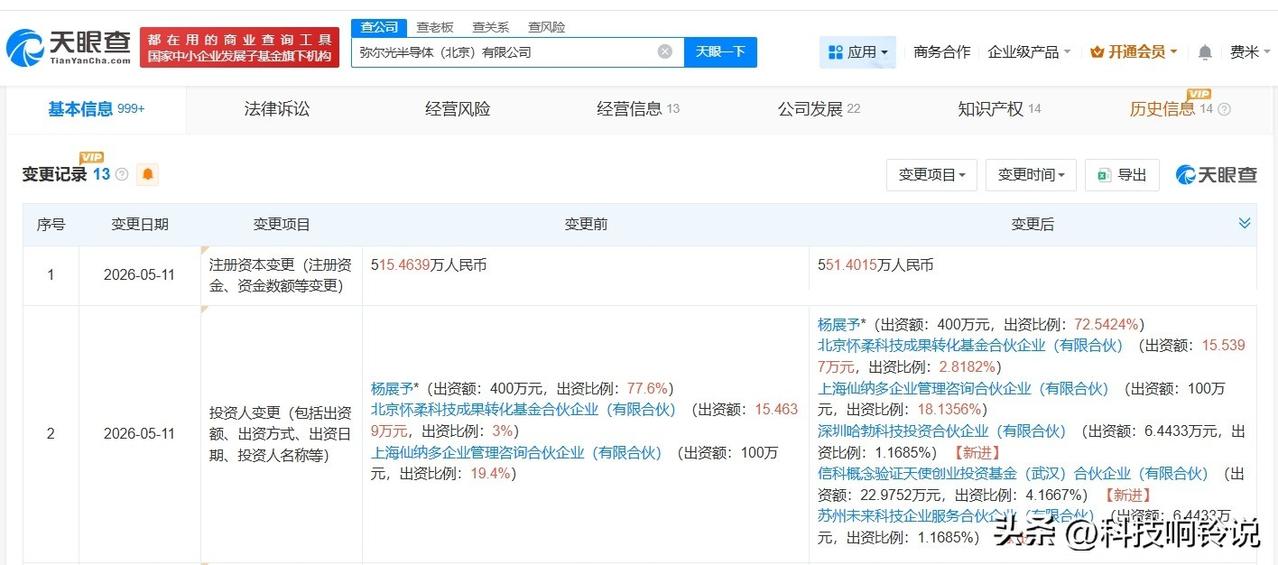The width and height of the screenshot is (1278, 565).
Task: Open the 开通会员 dropdown
Action: tap(1134, 52)
